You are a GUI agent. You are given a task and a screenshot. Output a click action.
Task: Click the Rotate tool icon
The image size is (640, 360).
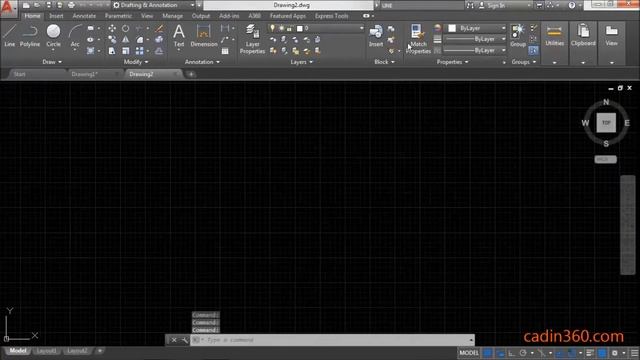(125, 29)
